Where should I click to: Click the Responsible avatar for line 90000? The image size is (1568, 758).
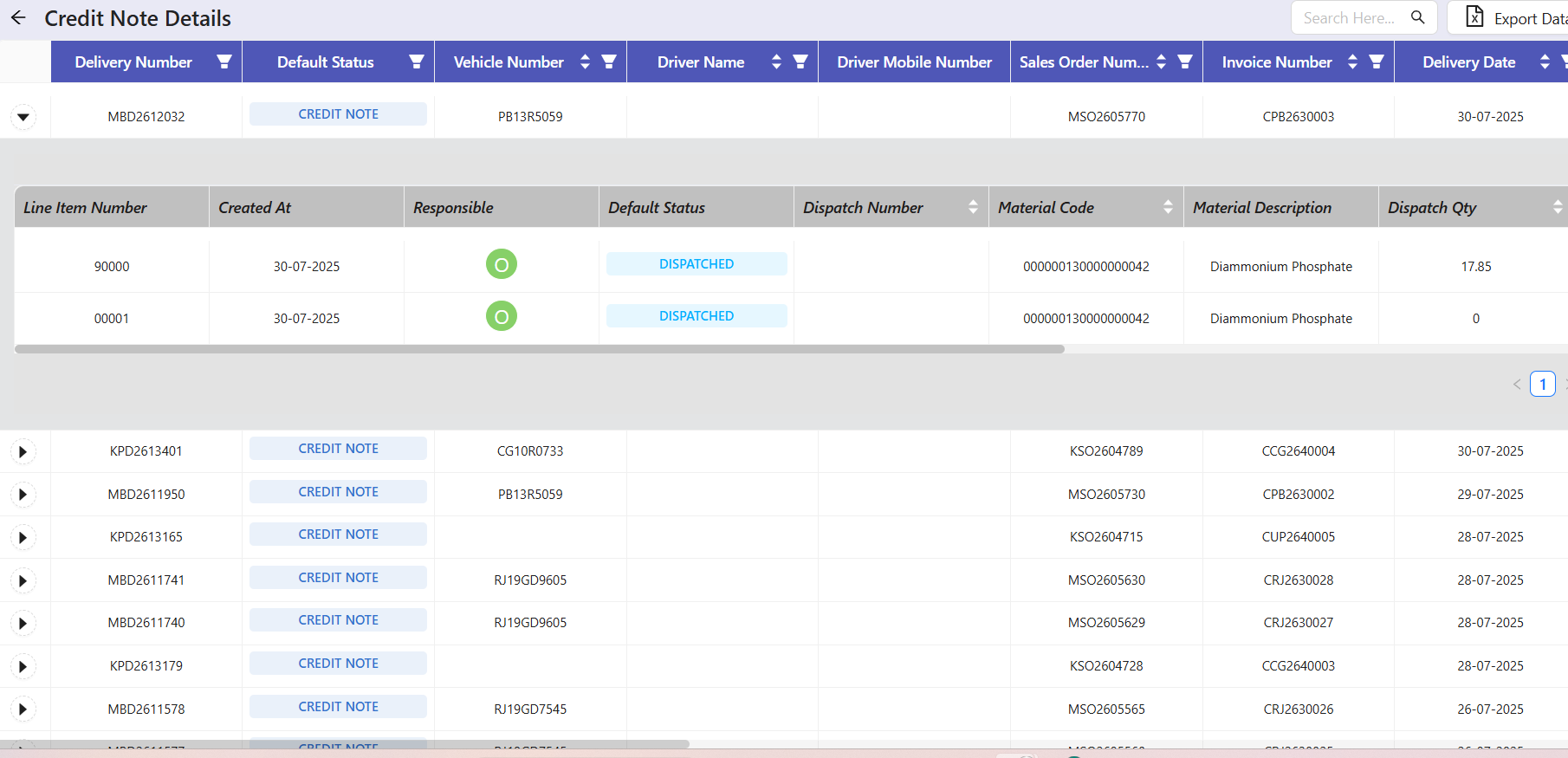click(502, 264)
